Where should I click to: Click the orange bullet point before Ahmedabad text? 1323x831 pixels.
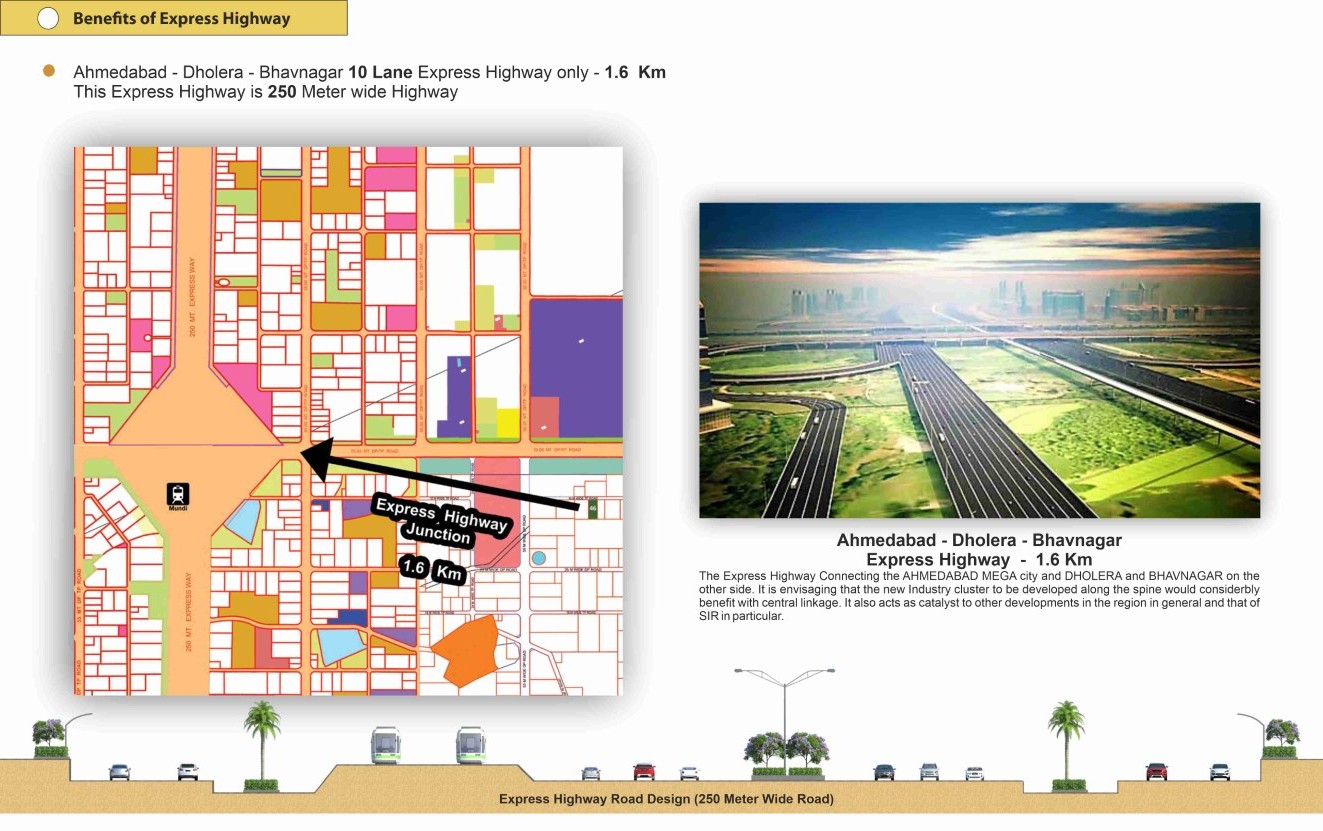[x=49, y=72]
